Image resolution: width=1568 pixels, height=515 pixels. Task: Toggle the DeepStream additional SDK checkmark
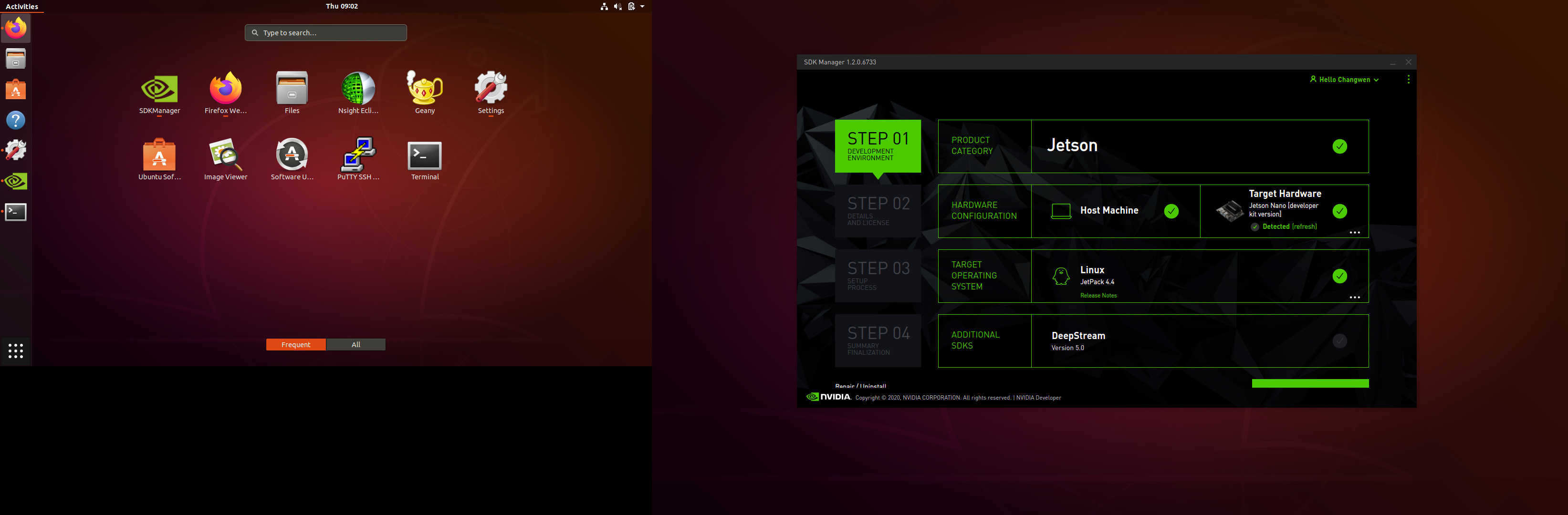pos(1339,341)
